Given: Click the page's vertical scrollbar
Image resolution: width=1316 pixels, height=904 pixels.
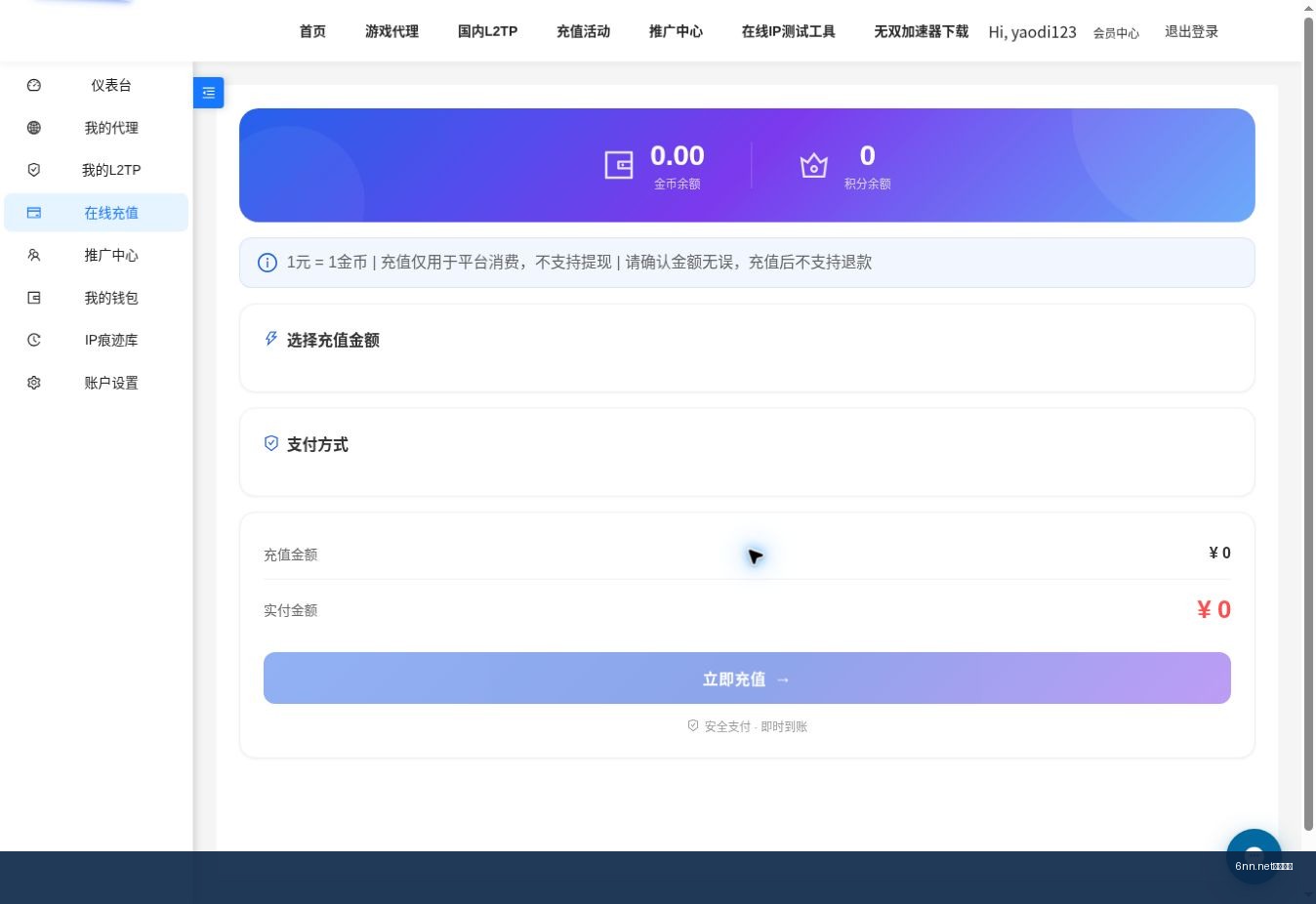Looking at the screenshot, I should click(x=1309, y=425).
